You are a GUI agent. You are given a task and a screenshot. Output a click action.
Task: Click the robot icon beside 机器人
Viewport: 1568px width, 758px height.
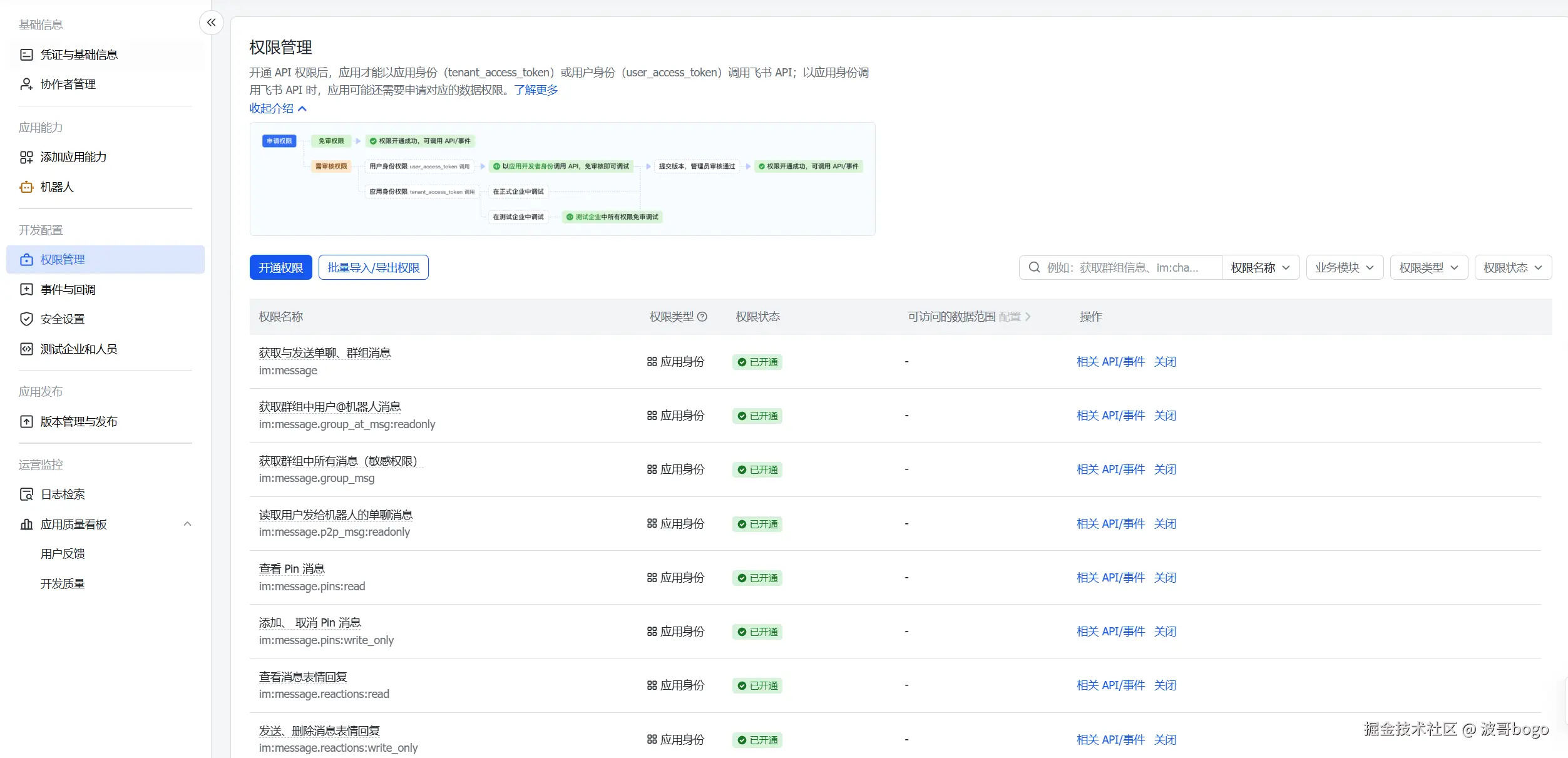pos(26,187)
